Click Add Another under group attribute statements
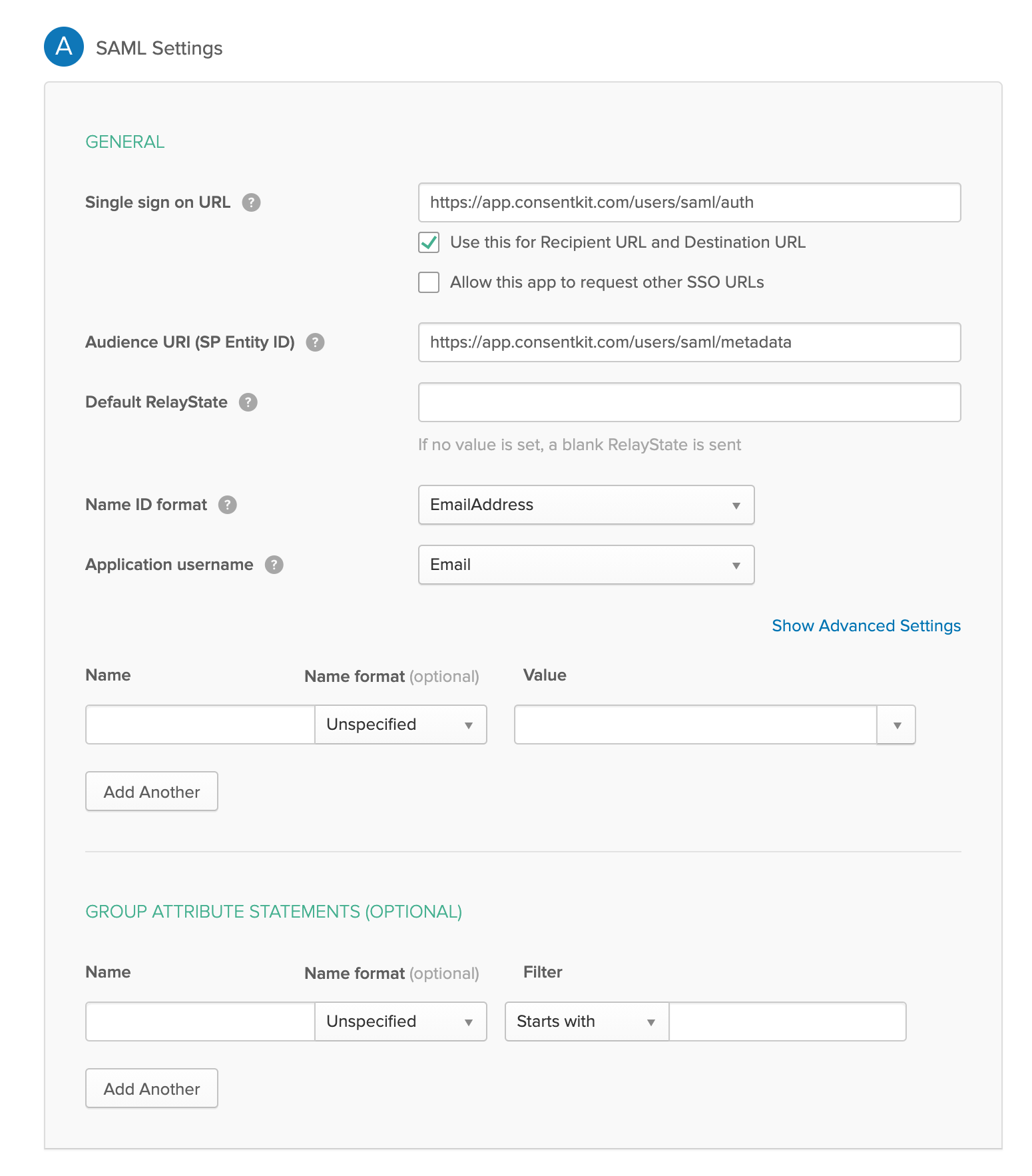 click(152, 1089)
